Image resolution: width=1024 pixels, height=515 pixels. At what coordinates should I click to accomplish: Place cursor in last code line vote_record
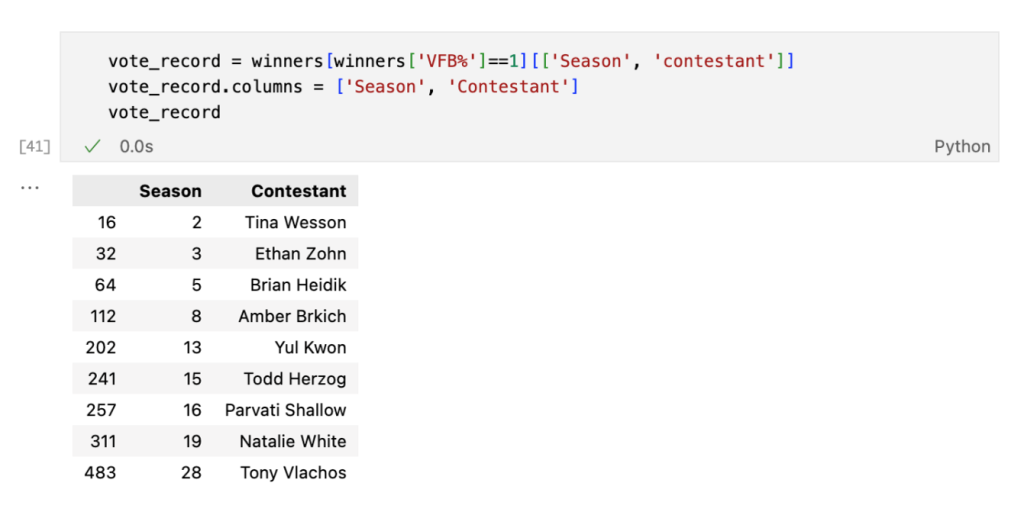[x=164, y=112]
